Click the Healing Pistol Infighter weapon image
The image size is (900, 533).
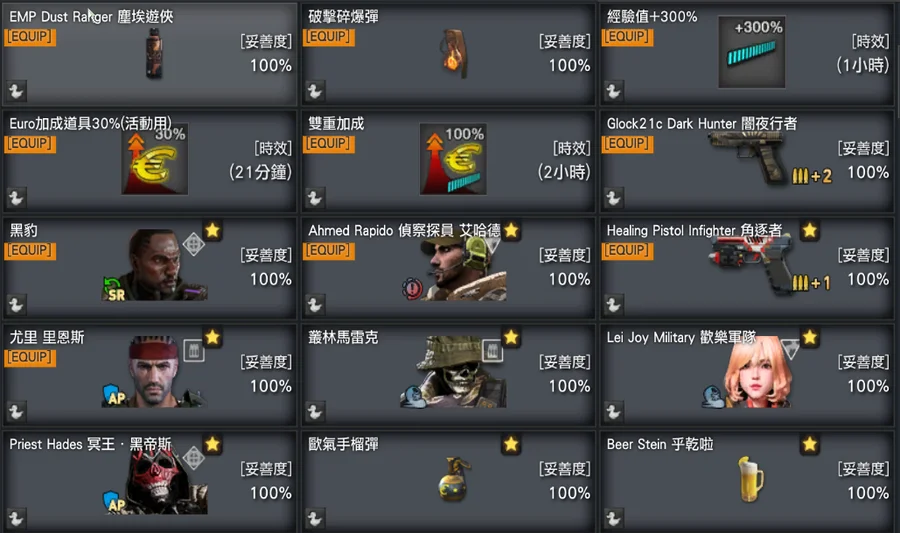tap(753, 265)
